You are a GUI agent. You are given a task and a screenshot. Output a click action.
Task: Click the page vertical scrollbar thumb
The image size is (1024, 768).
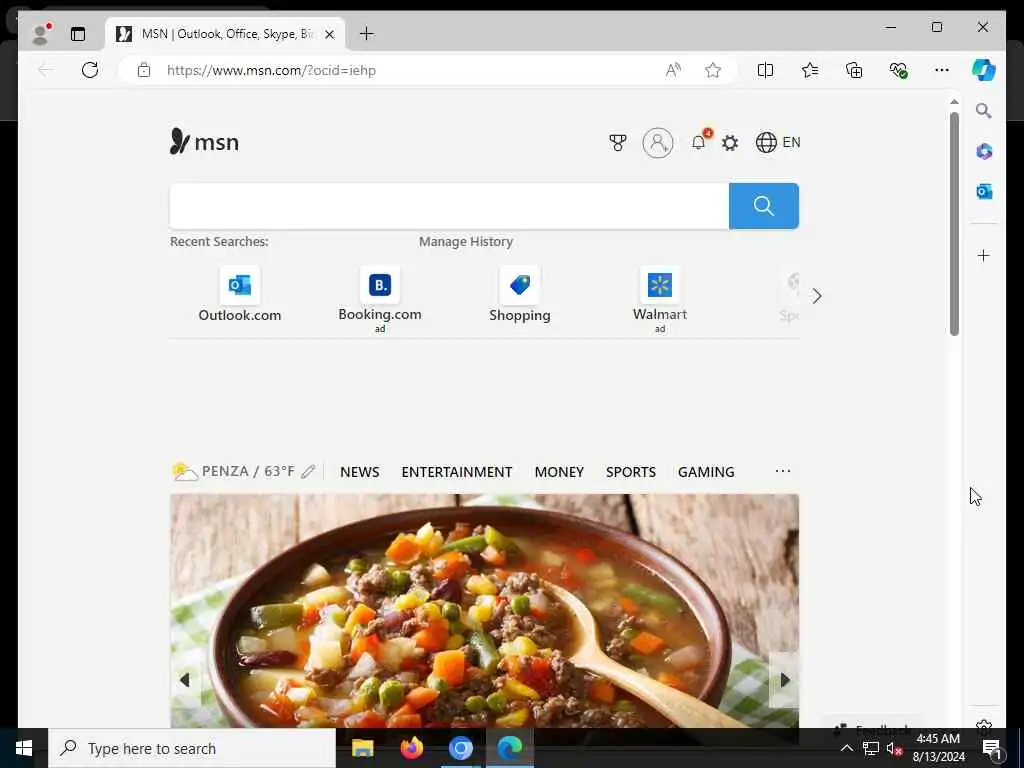click(954, 224)
